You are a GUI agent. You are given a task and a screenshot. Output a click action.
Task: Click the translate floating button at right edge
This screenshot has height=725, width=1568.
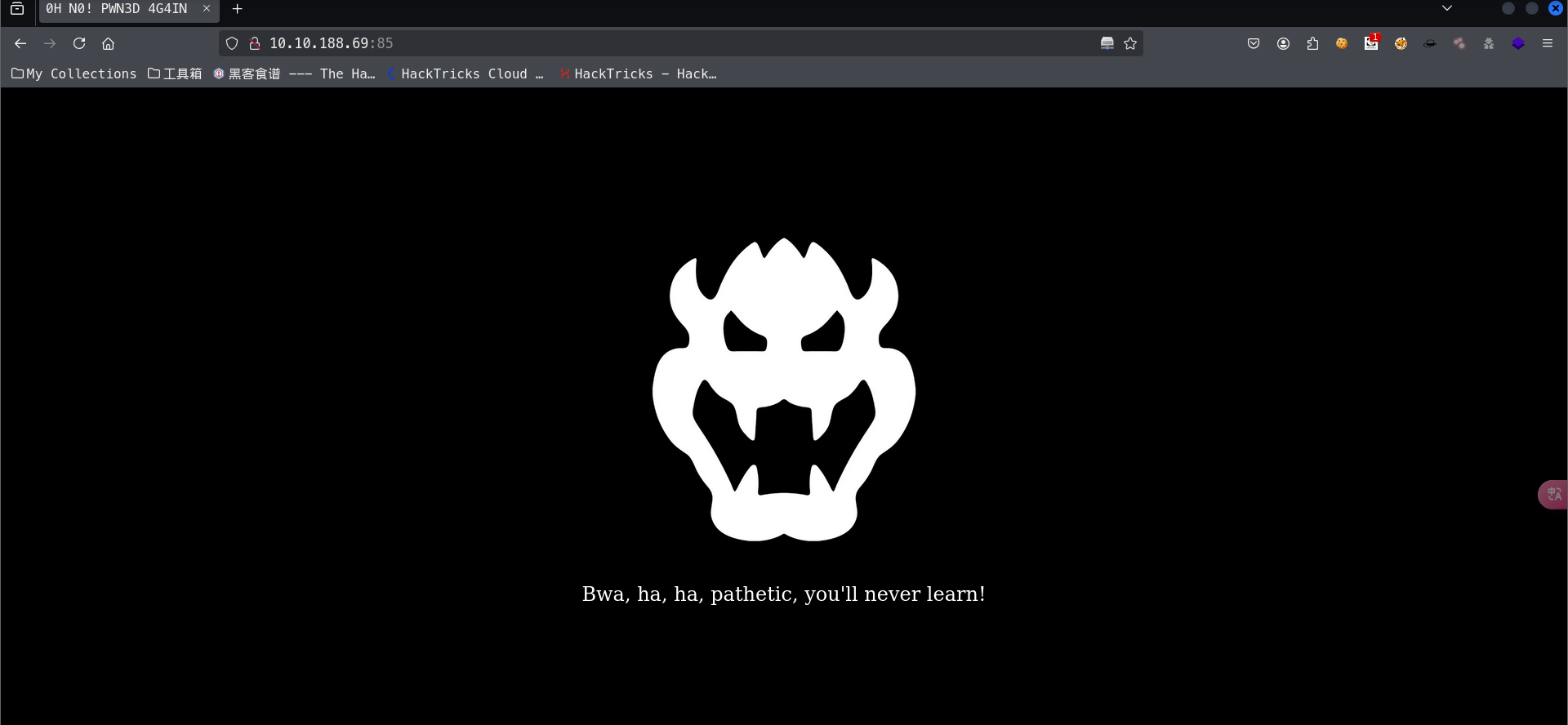click(1552, 494)
